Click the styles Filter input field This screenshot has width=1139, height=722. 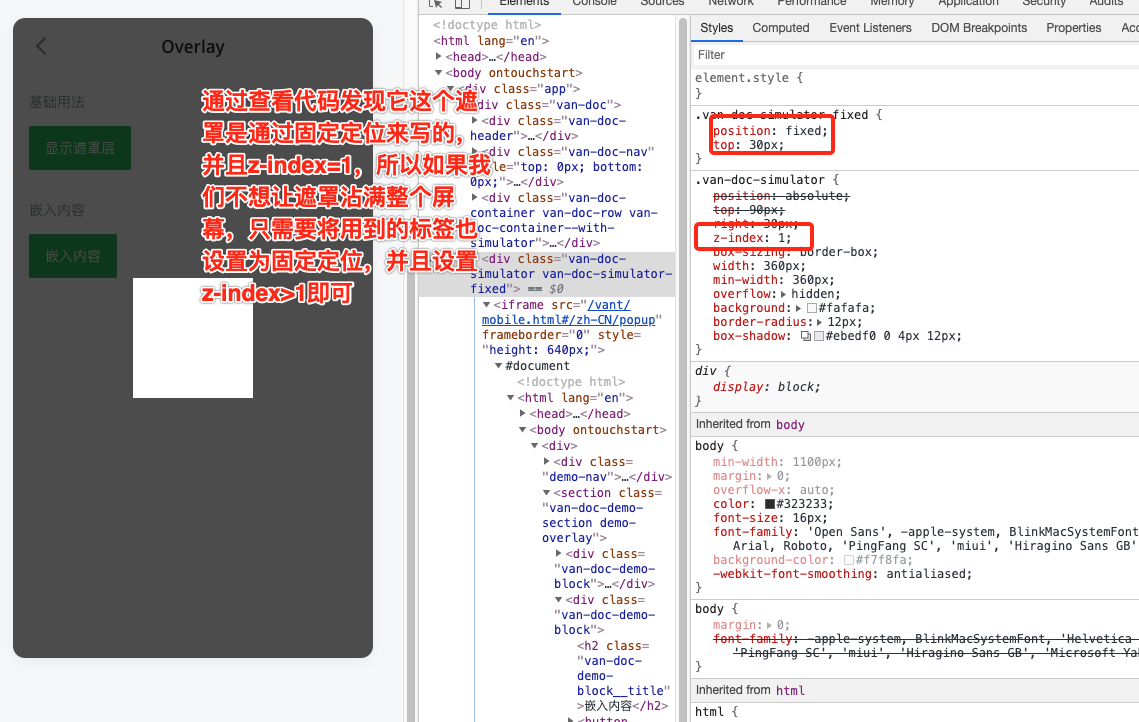coord(850,54)
